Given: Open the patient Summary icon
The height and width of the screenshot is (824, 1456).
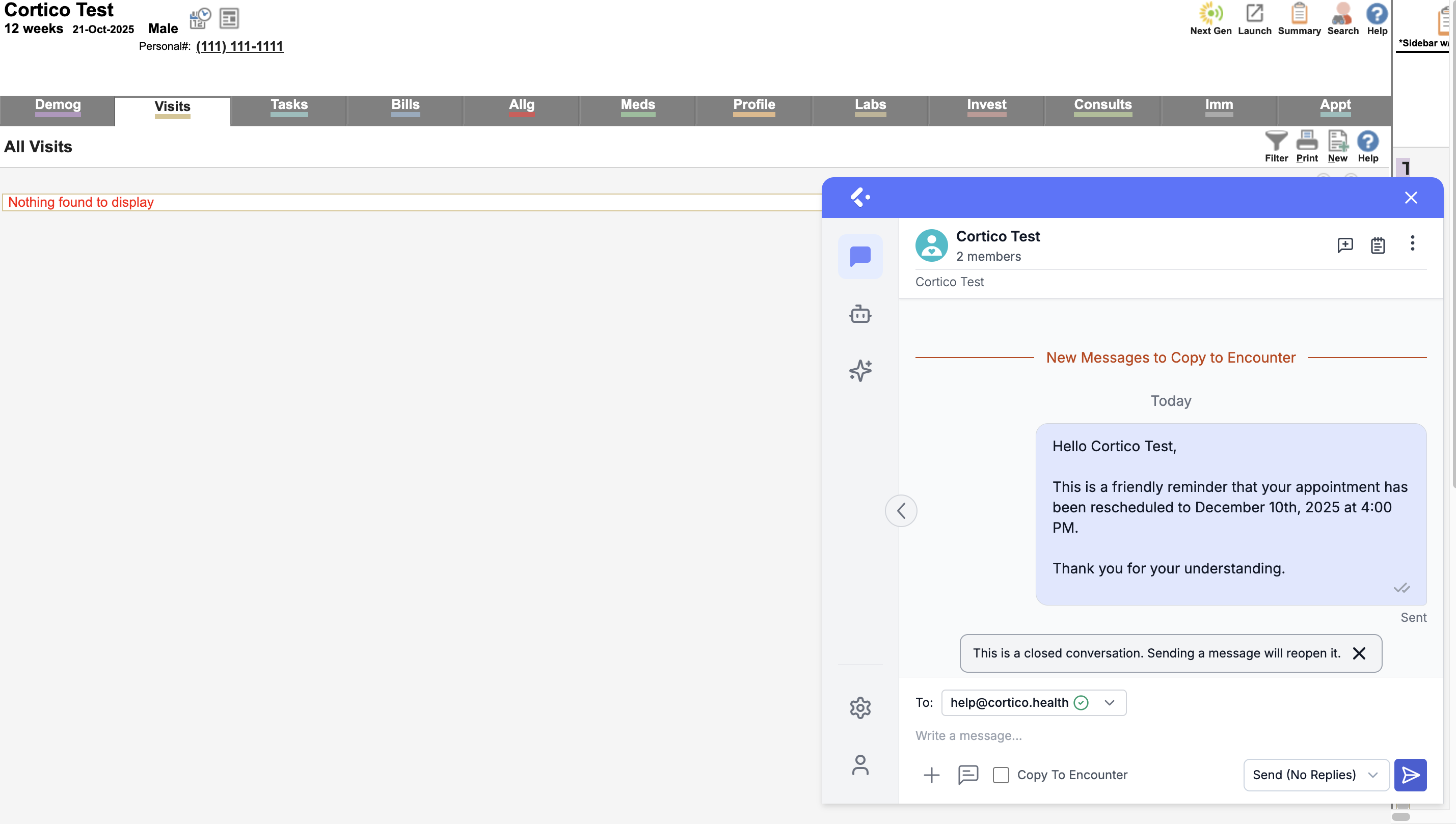Looking at the screenshot, I should (1299, 19).
